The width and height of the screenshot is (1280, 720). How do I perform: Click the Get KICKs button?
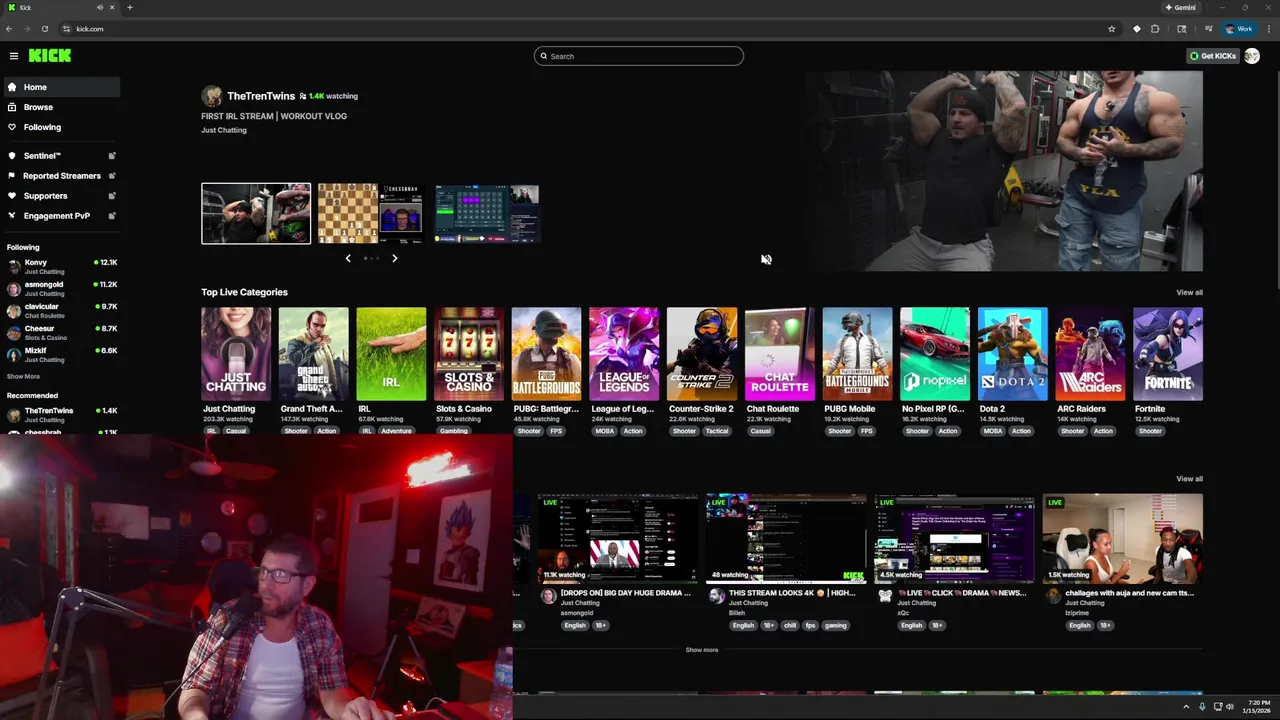coord(1213,56)
